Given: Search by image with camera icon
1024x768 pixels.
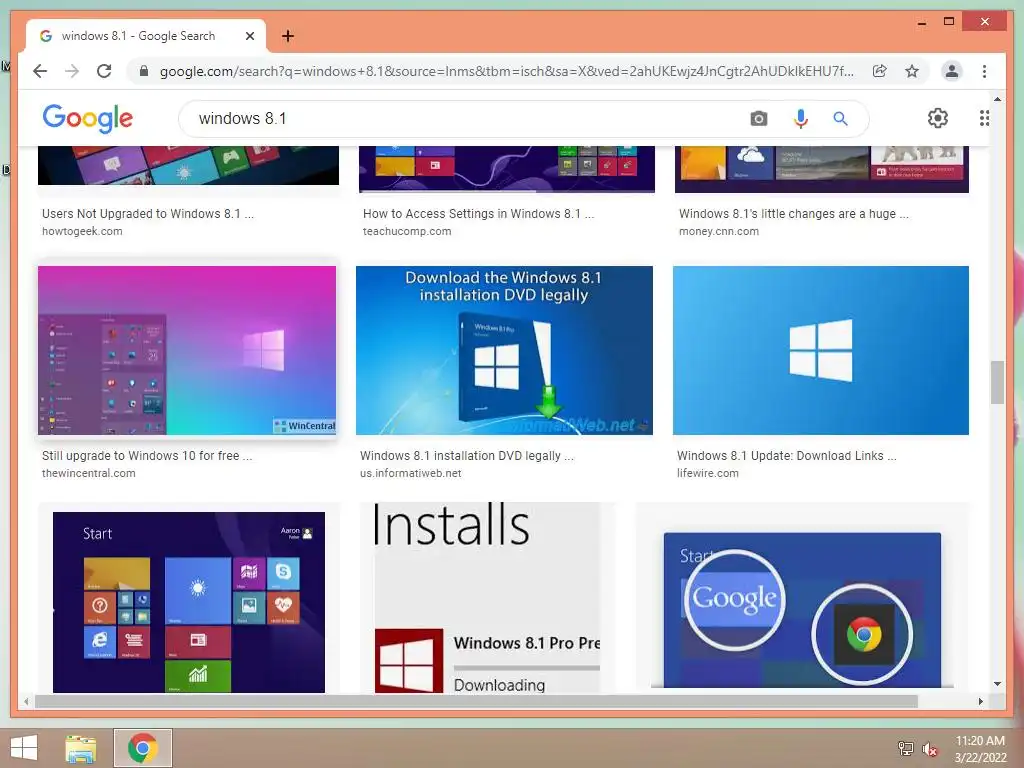Looking at the screenshot, I should point(758,119).
